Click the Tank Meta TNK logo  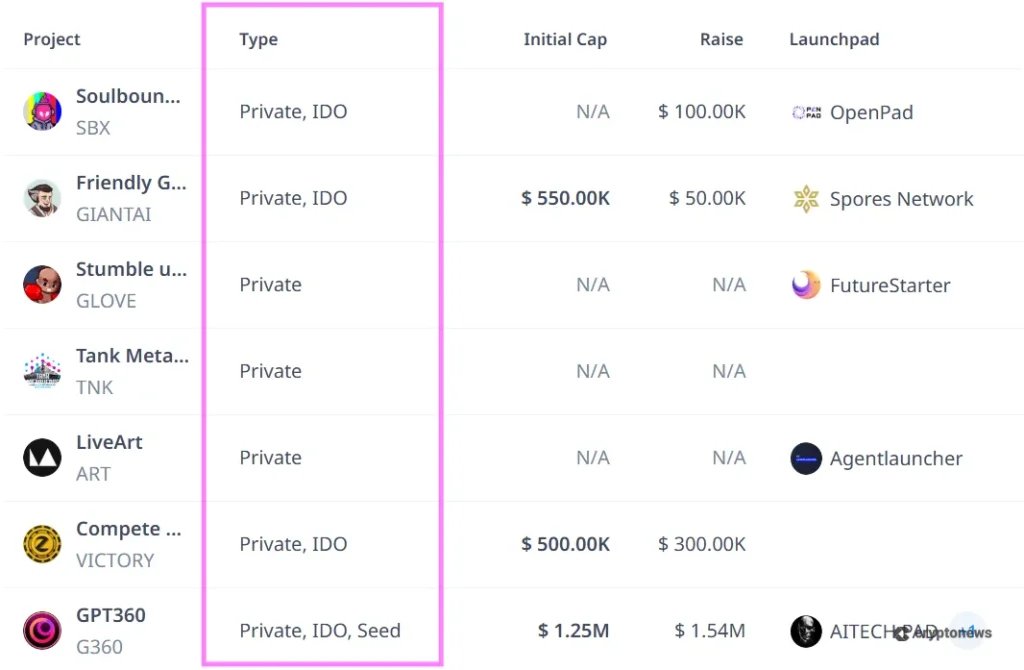pos(41,370)
